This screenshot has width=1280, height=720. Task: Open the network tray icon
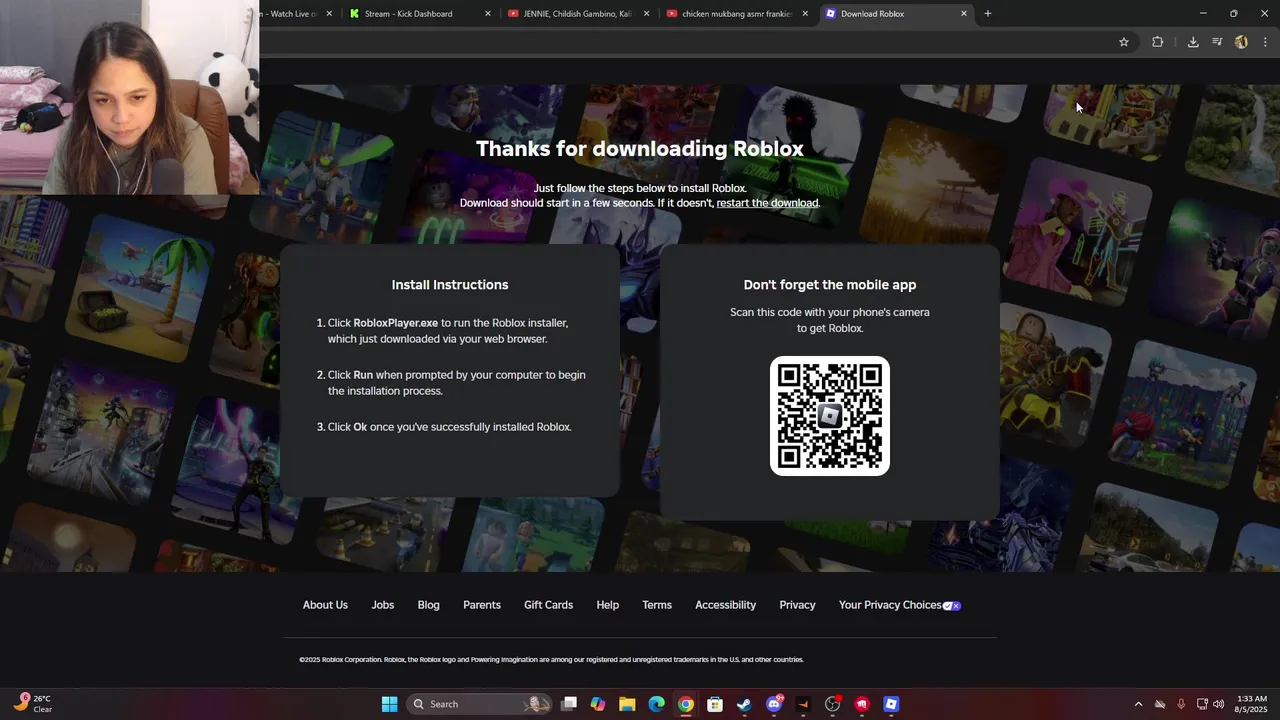point(1202,704)
